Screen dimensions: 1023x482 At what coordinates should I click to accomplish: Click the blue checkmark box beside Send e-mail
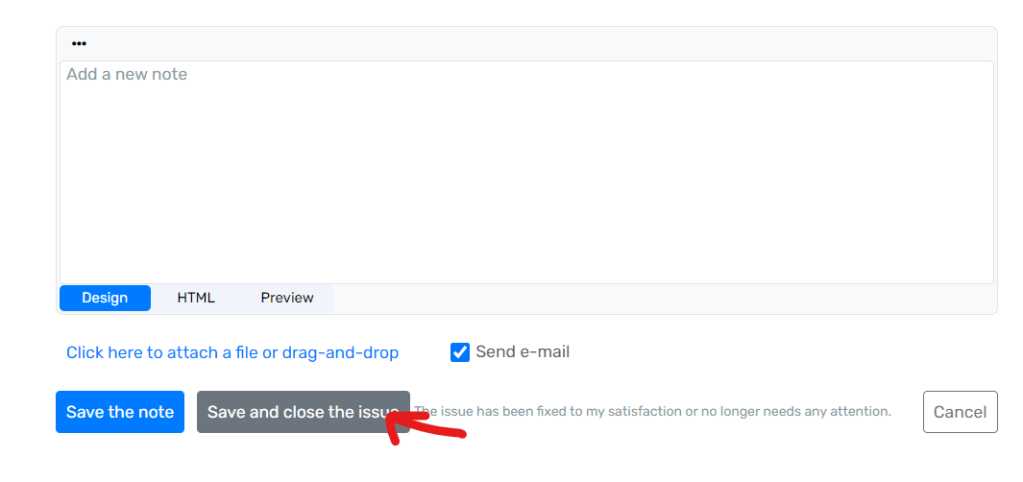(x=460, y=353)
